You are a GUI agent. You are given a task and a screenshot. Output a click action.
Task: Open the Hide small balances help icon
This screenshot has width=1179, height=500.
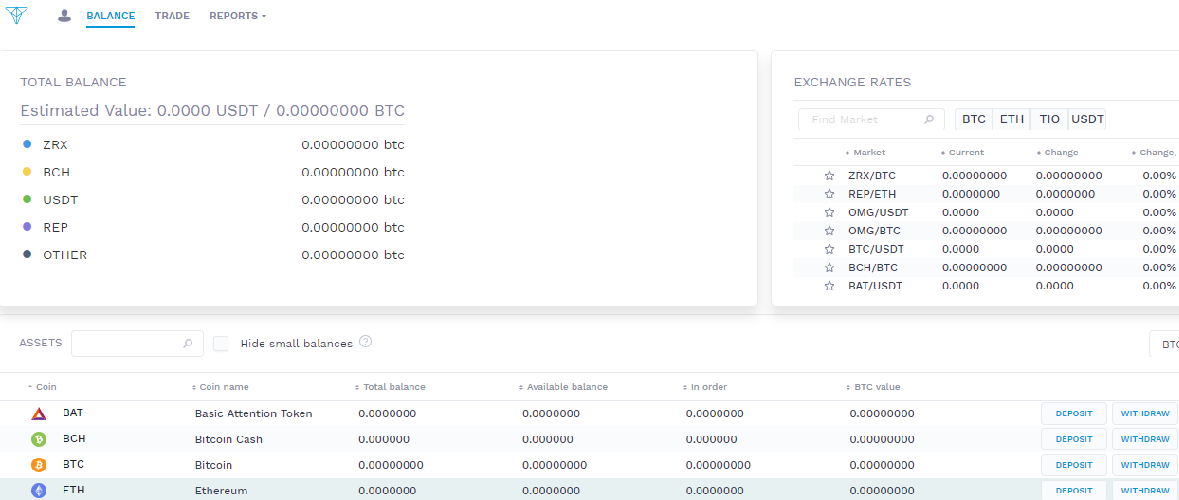click(365, 341)
